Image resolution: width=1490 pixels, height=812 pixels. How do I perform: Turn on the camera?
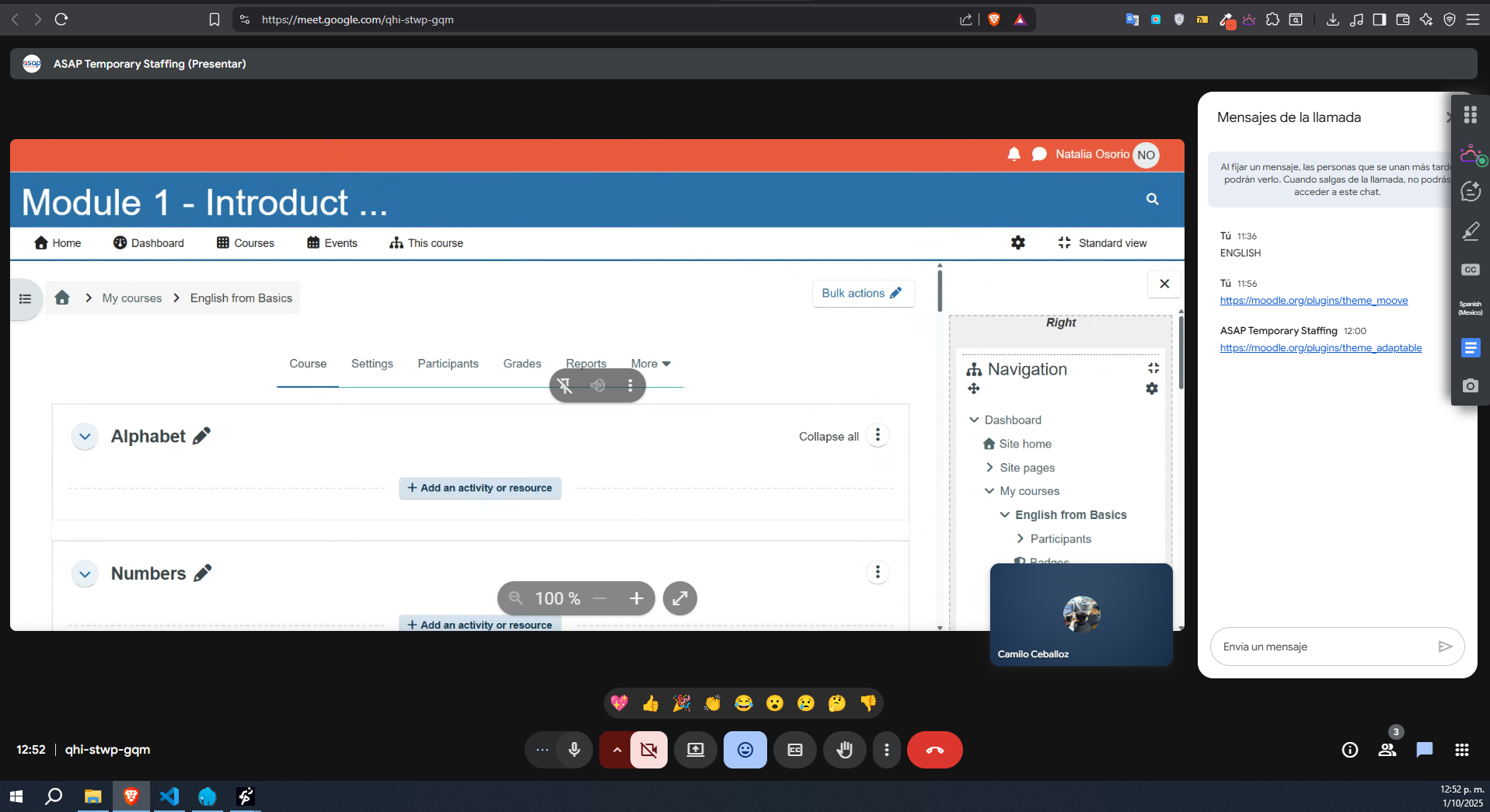click(649, 750)
